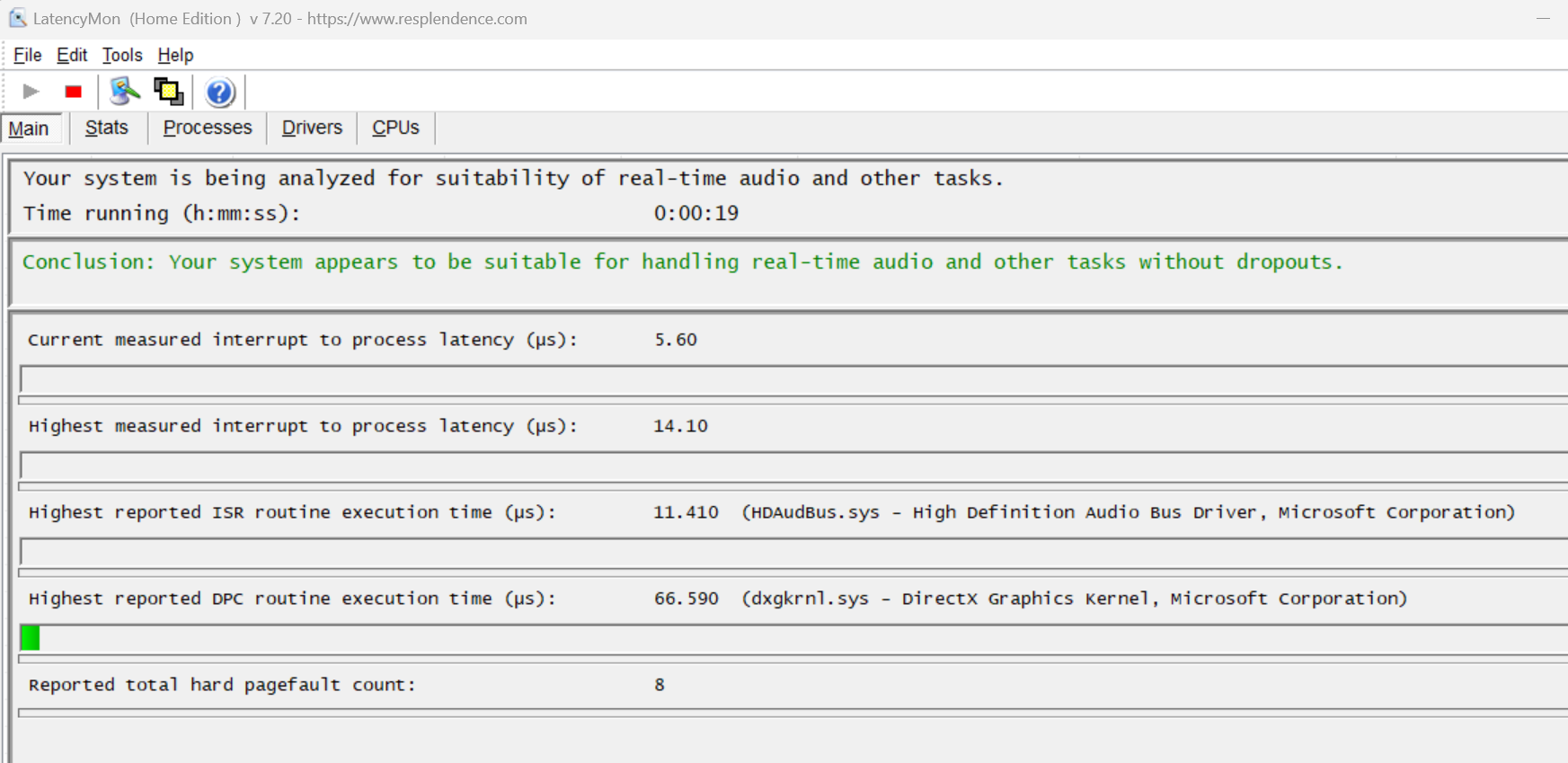Screen dimensions: 1568x763
Task: Click the LatencyMon title bar app icon
Action: point(17,18)
